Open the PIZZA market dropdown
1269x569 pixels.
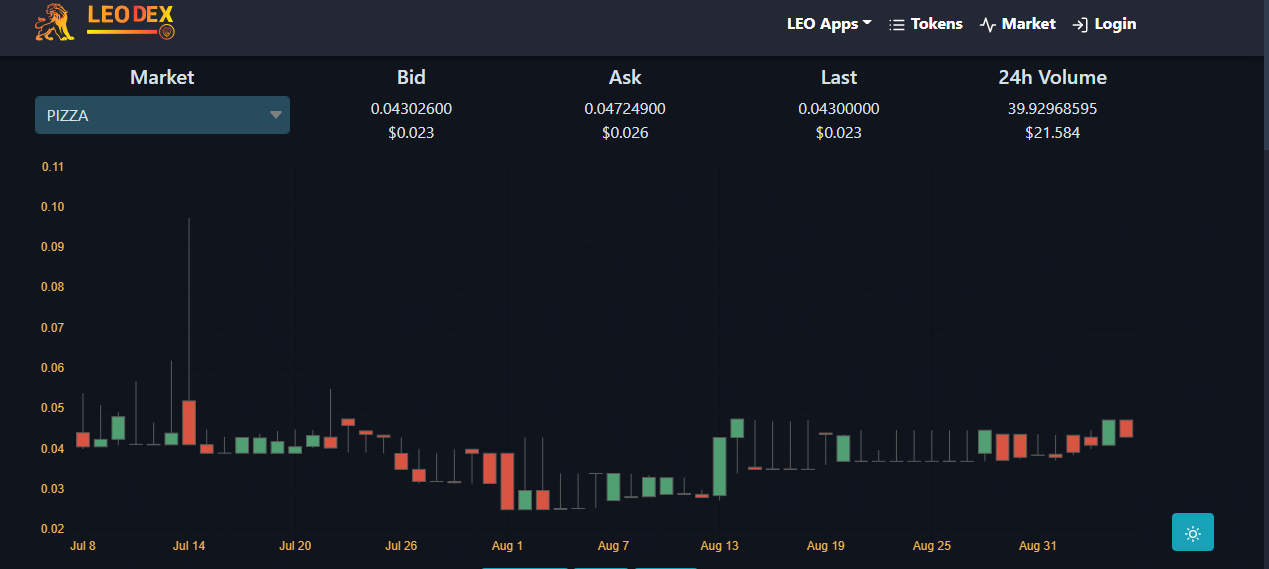pos(162,115)
